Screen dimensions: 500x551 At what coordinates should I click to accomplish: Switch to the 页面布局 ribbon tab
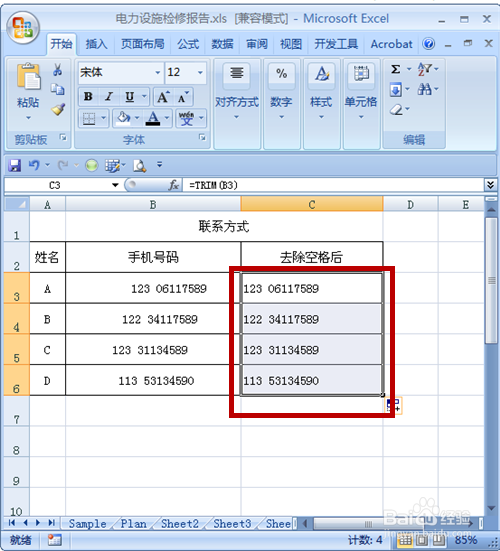pos(143,44)
